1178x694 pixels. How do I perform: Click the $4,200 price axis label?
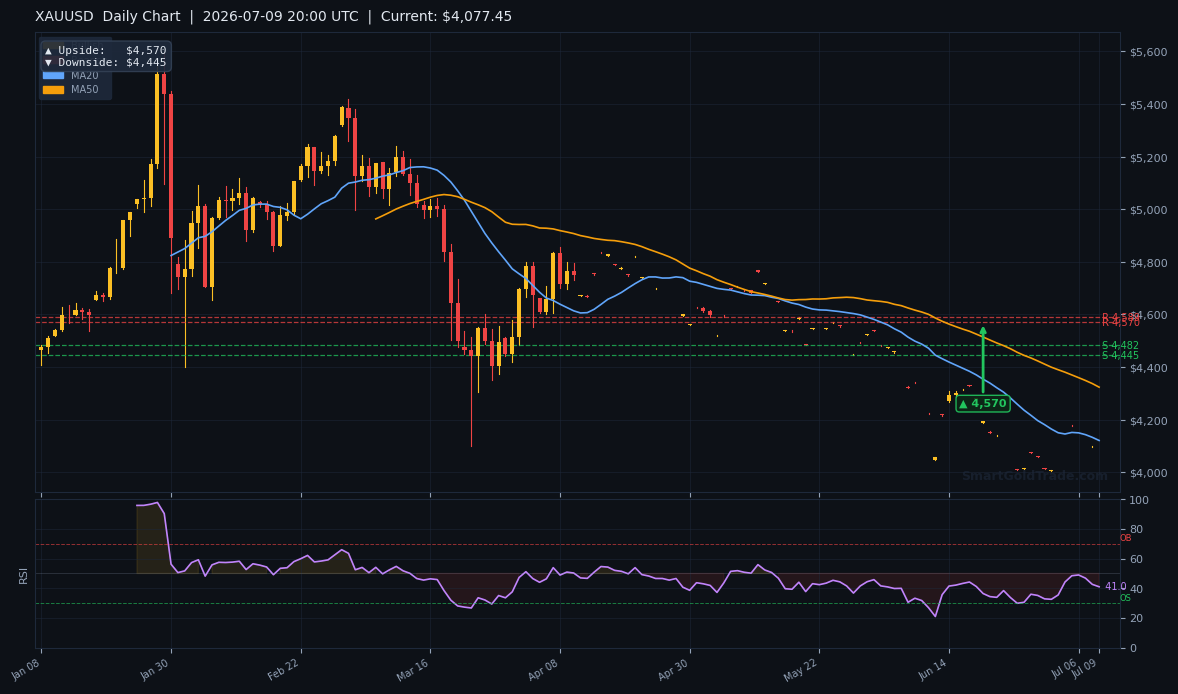[1149, 421]
